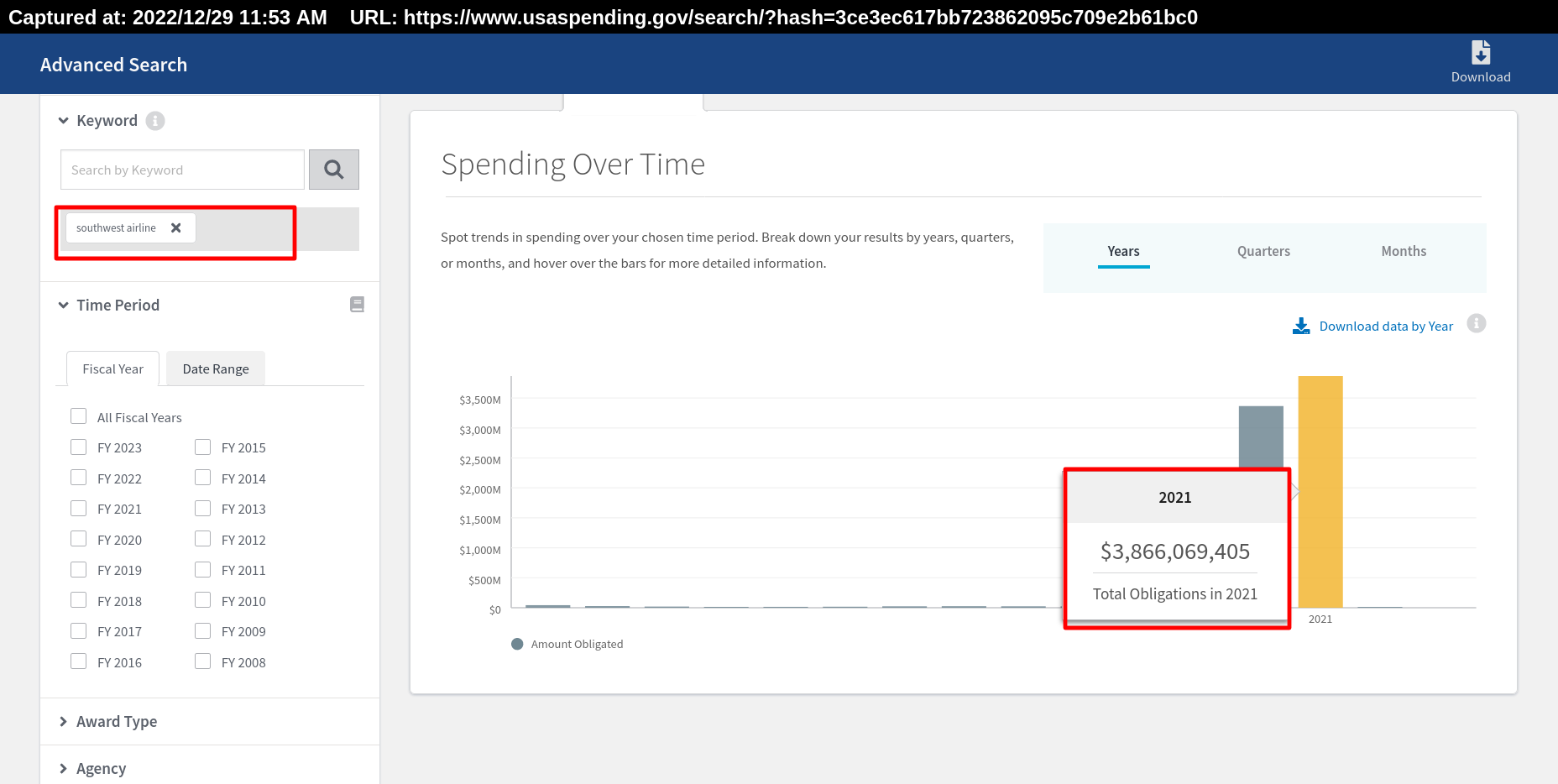This screenshot has width=1558, height=784.
Task: Click the yellow 2021 bar in chart
Action: [1320, 492]
